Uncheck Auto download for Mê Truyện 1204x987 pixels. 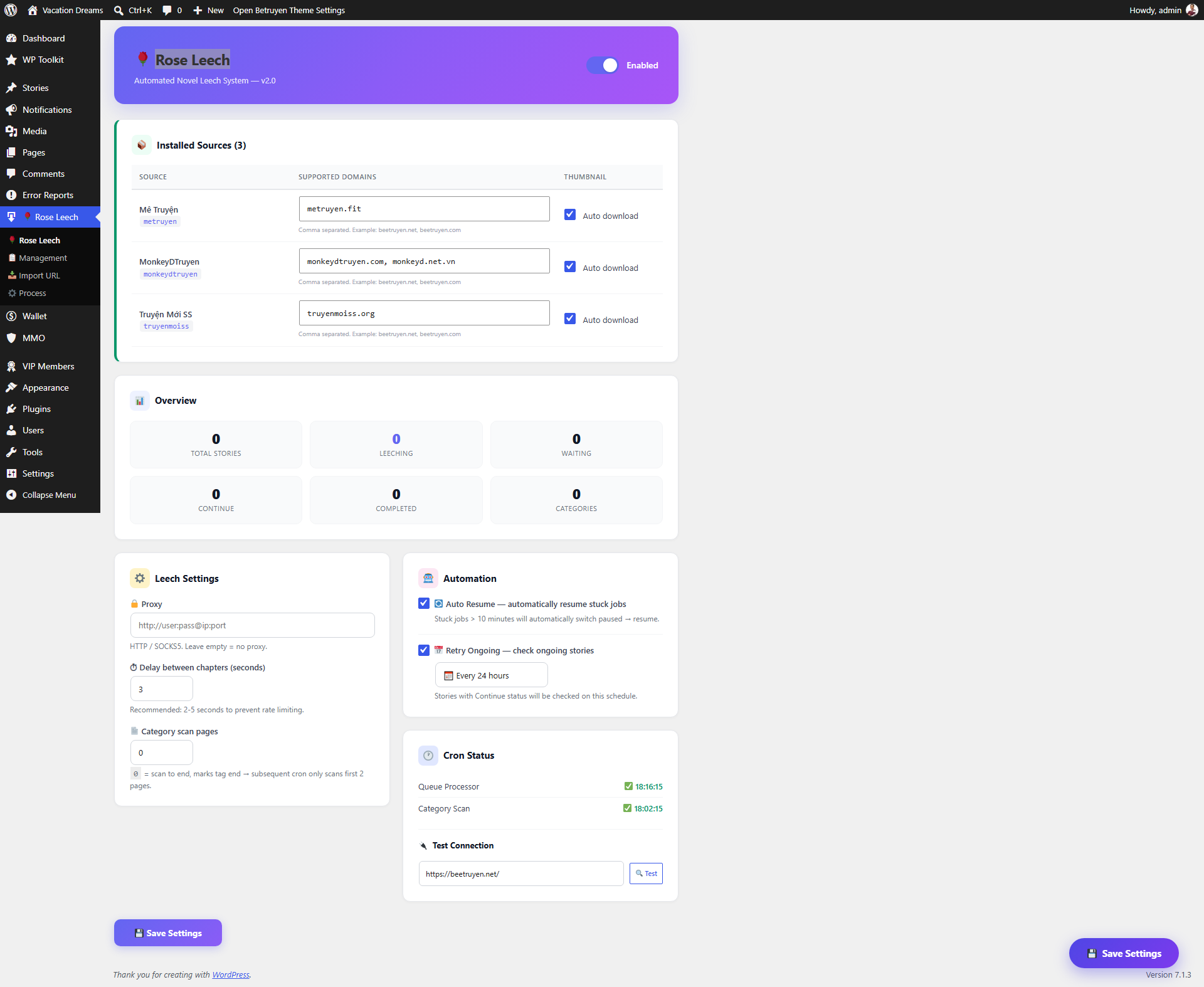click(x=570, y=214)
